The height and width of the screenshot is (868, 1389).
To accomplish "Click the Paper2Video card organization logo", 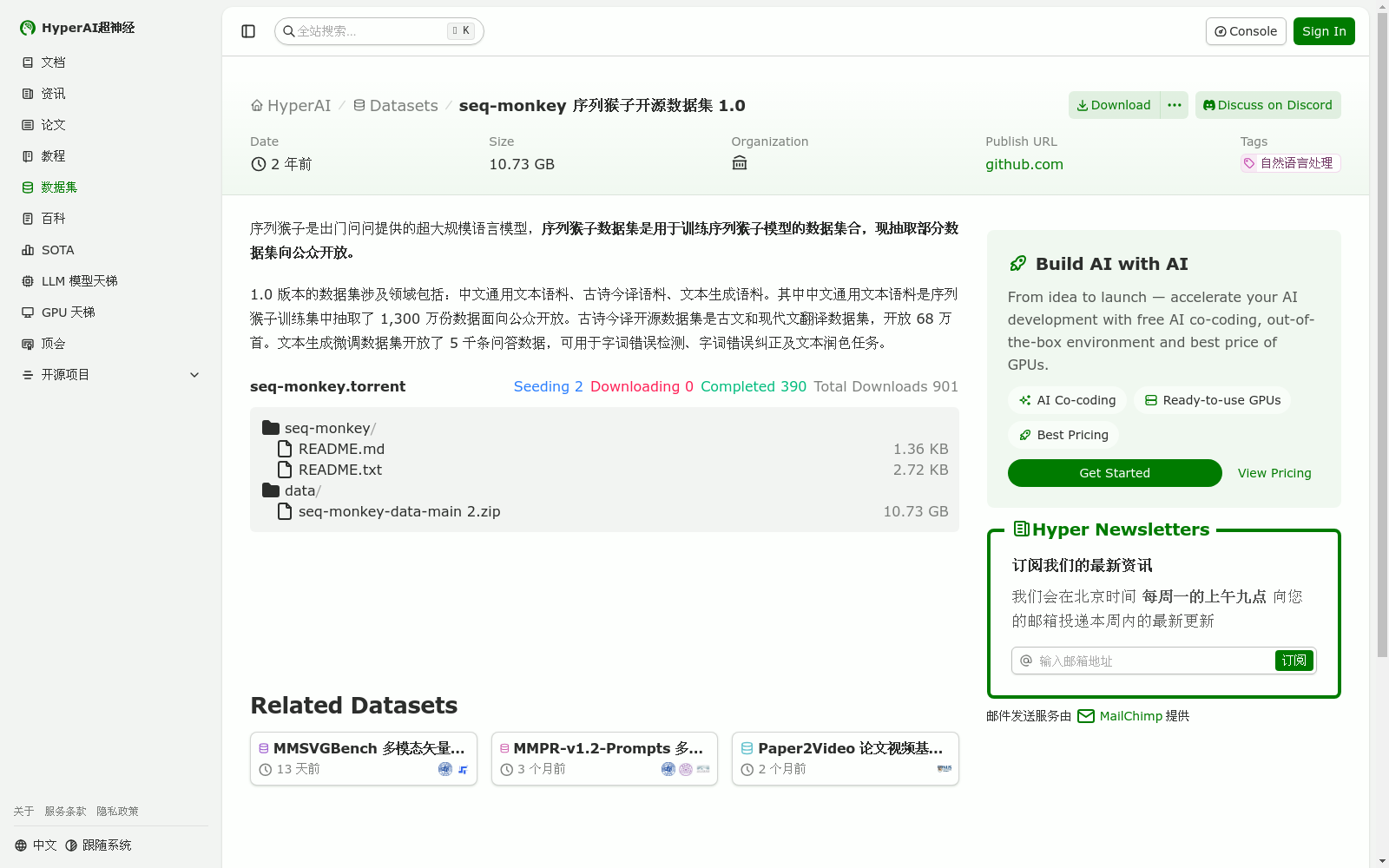I will (945, 769).
